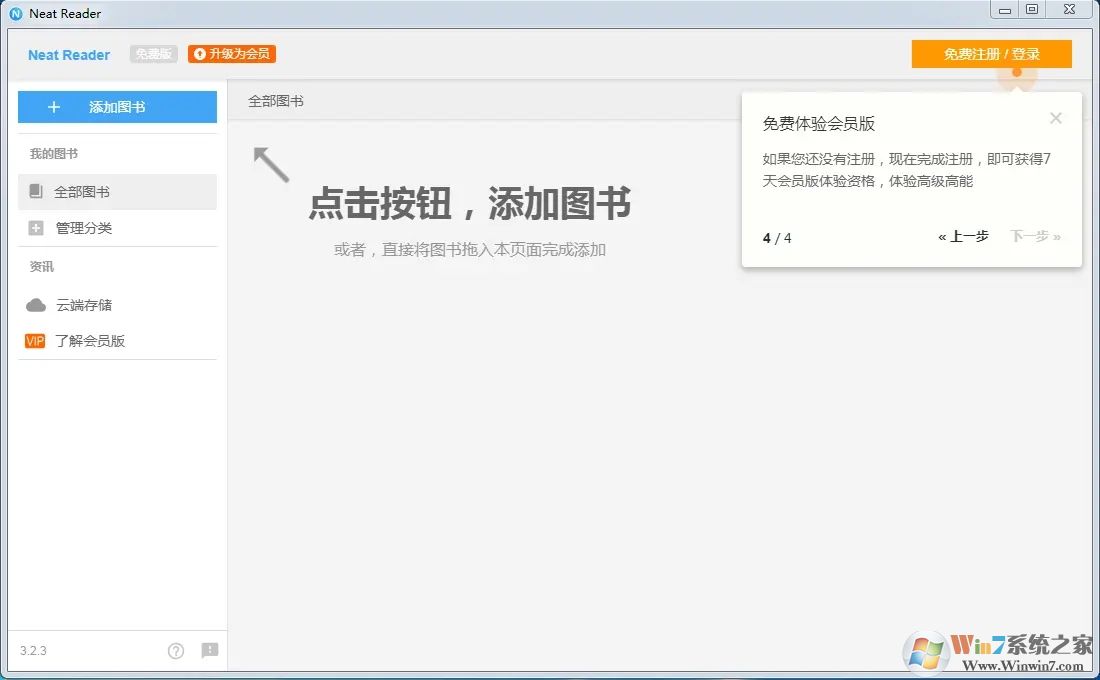Viewport: 1100px width, 680px height.
Task: Open 管理分类 category management
Action: click(x=117, y=228)
